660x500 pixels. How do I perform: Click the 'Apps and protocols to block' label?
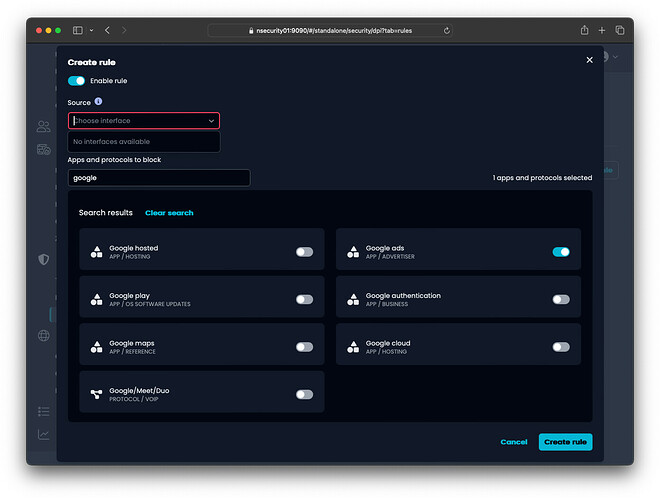pyautogui.click(x=114, y=160)
